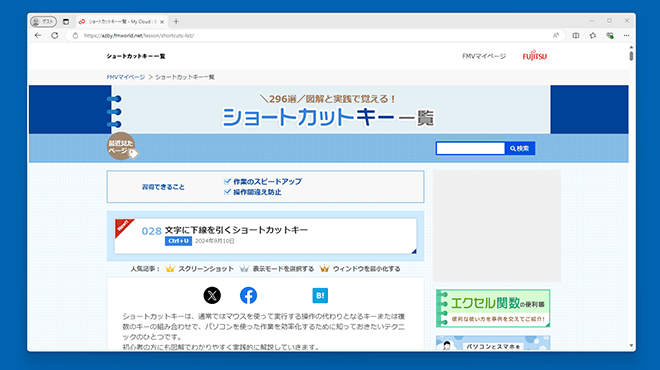Open the パソコンとスマホ banner

(493, 343)
